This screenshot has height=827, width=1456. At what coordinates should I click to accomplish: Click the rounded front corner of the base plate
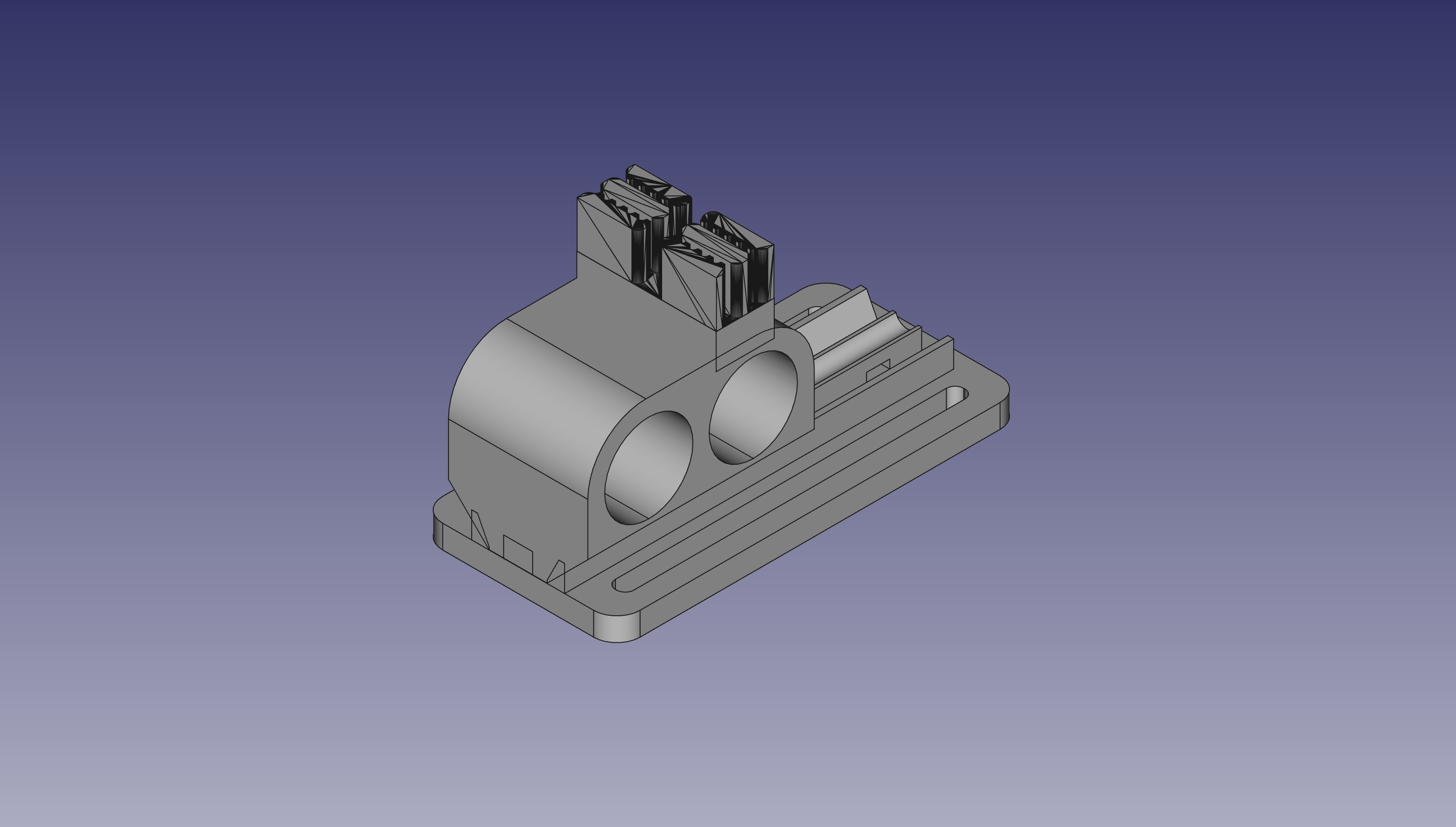coord(618,628)
